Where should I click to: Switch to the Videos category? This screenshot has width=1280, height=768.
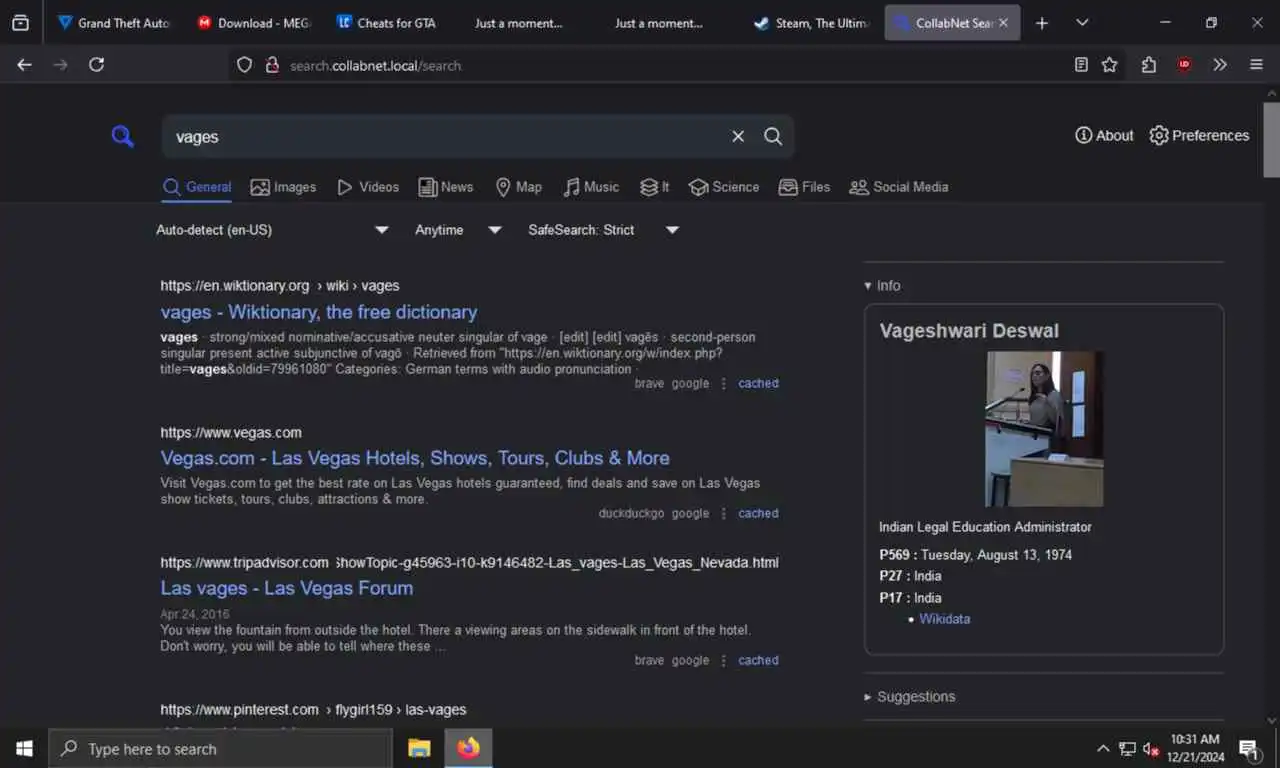click(x=368, y=187)
